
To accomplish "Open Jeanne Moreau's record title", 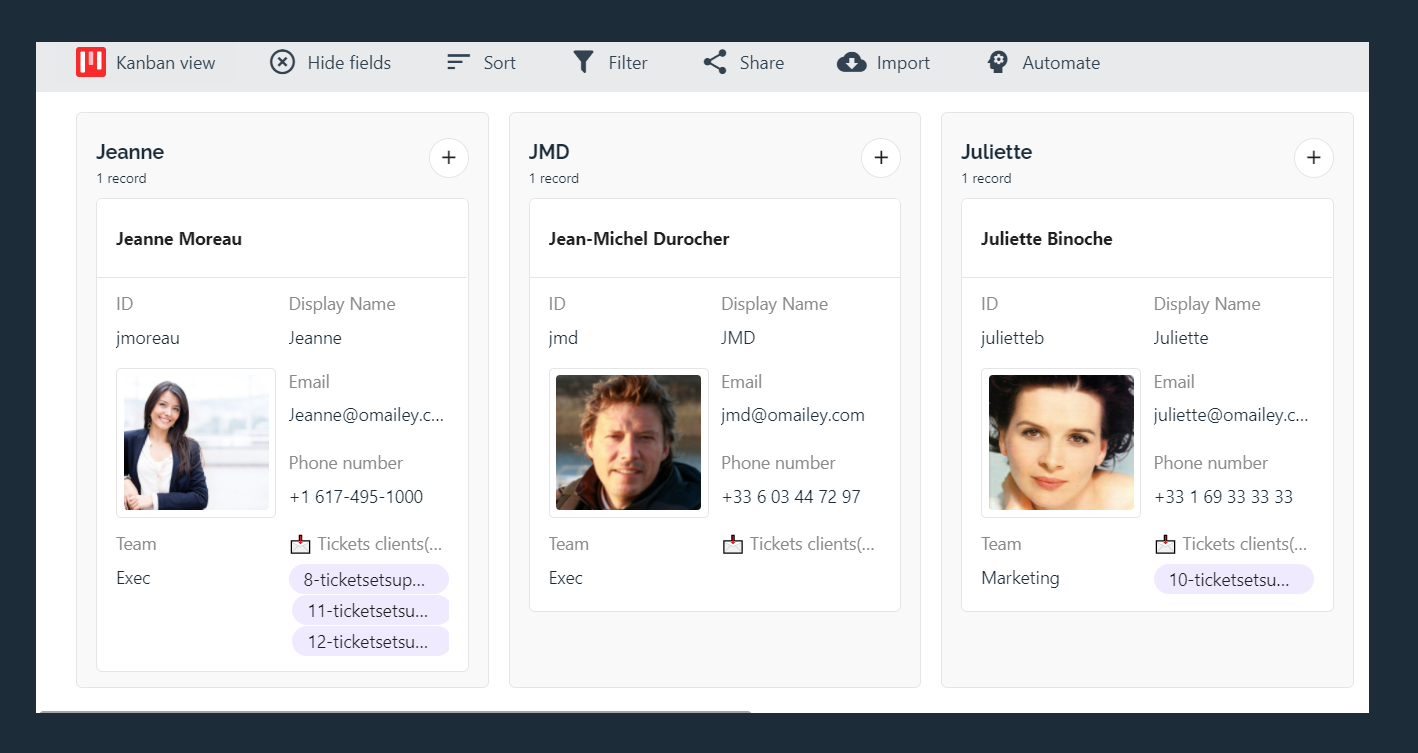I will [x=179, y=239].
